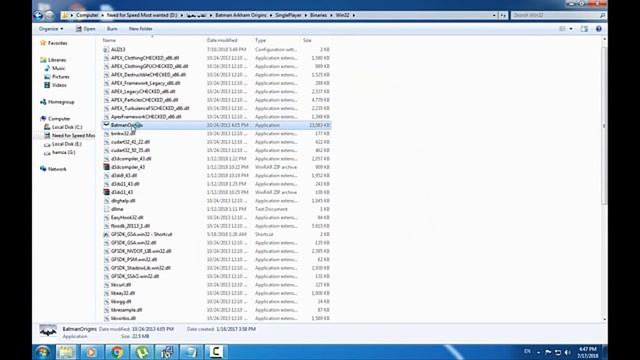Expand the arrow after Win32 in breadcrumb

353,15
